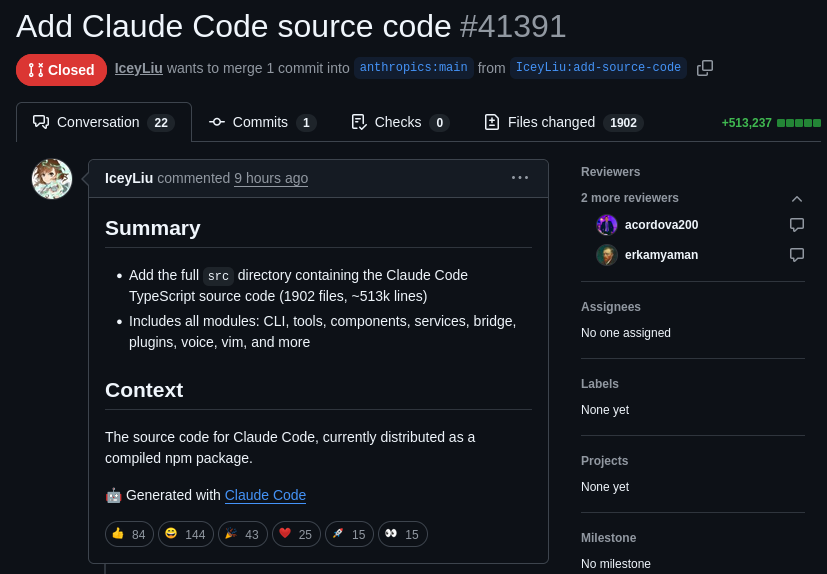
Task: Open the IceyLiu:add-source-code branch link
Action: click(598, 68)
